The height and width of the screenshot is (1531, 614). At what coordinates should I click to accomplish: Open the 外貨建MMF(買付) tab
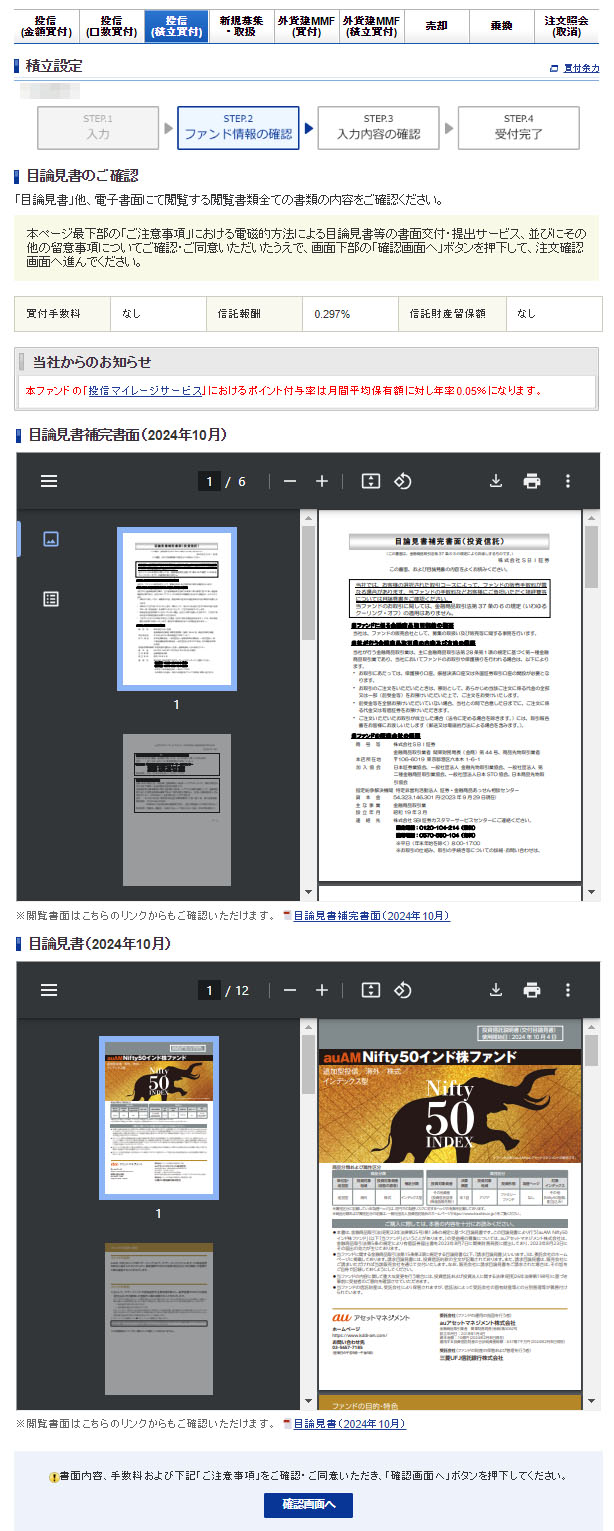coord(306,26)
